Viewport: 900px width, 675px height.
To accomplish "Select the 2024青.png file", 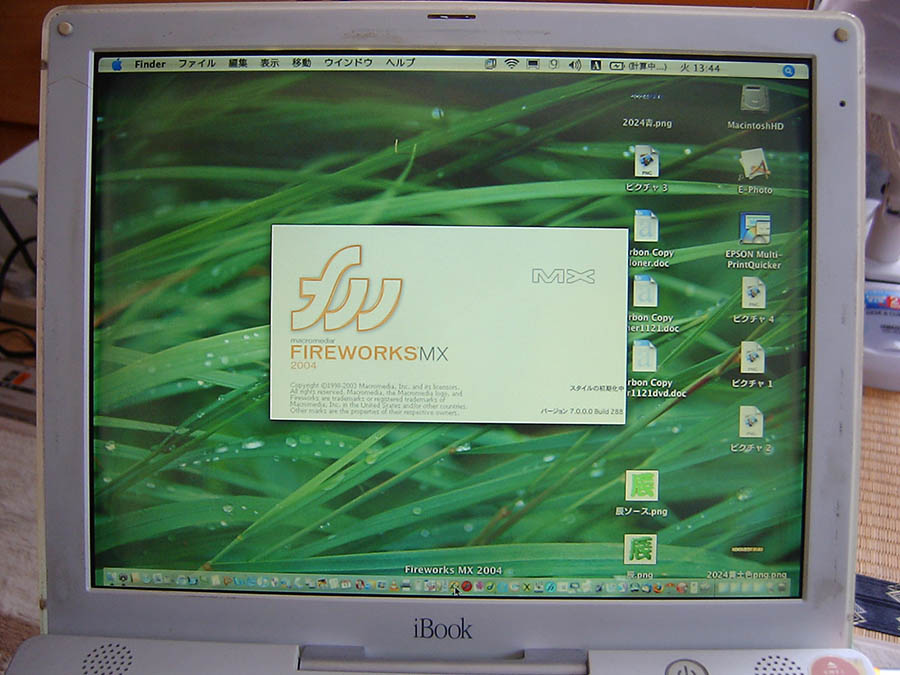I will coord(646,109).
